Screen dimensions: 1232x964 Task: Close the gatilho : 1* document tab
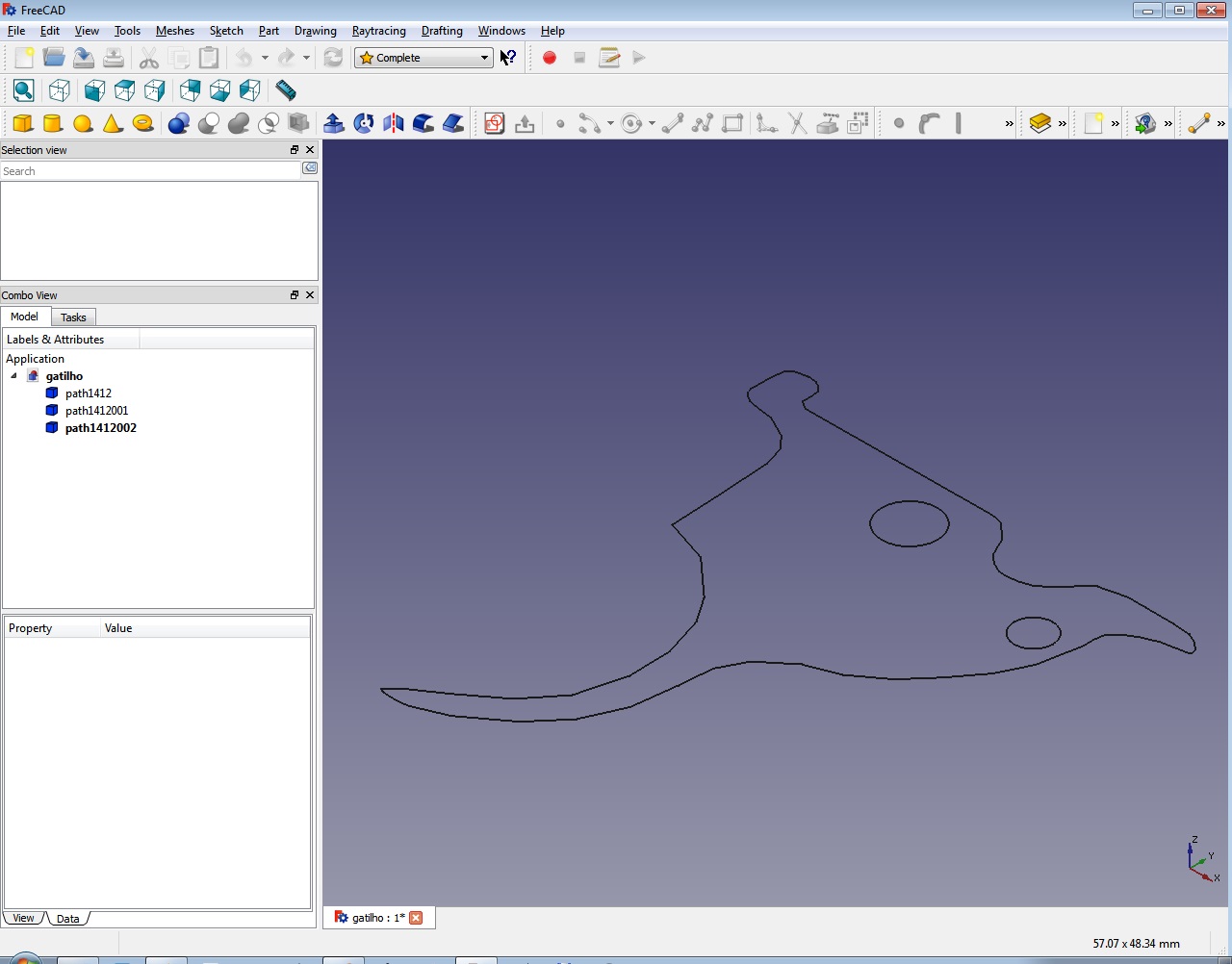coord(416,918)
